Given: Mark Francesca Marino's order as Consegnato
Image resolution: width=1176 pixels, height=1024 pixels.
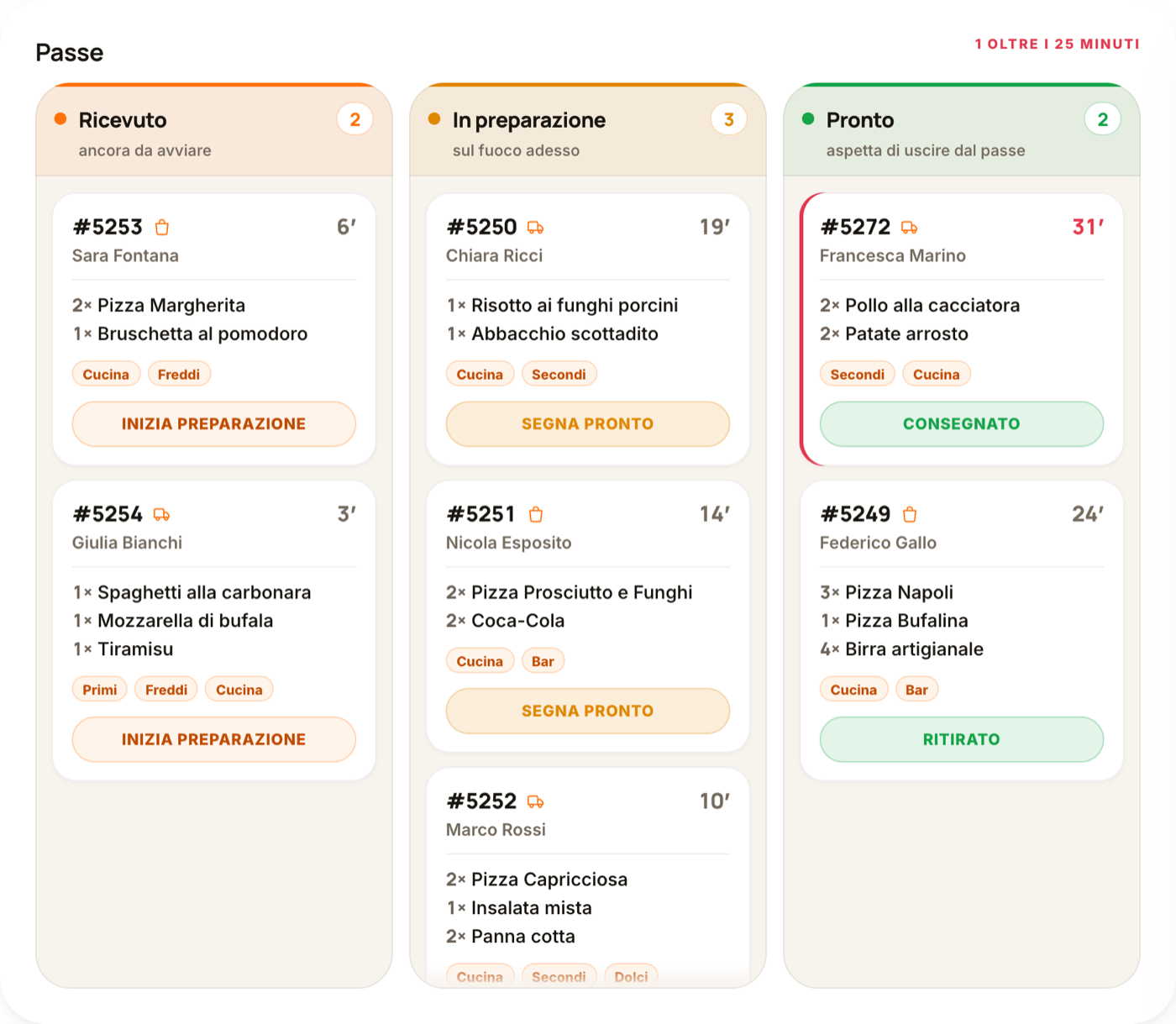Looking at the screenshot, I should coord(962,424).
